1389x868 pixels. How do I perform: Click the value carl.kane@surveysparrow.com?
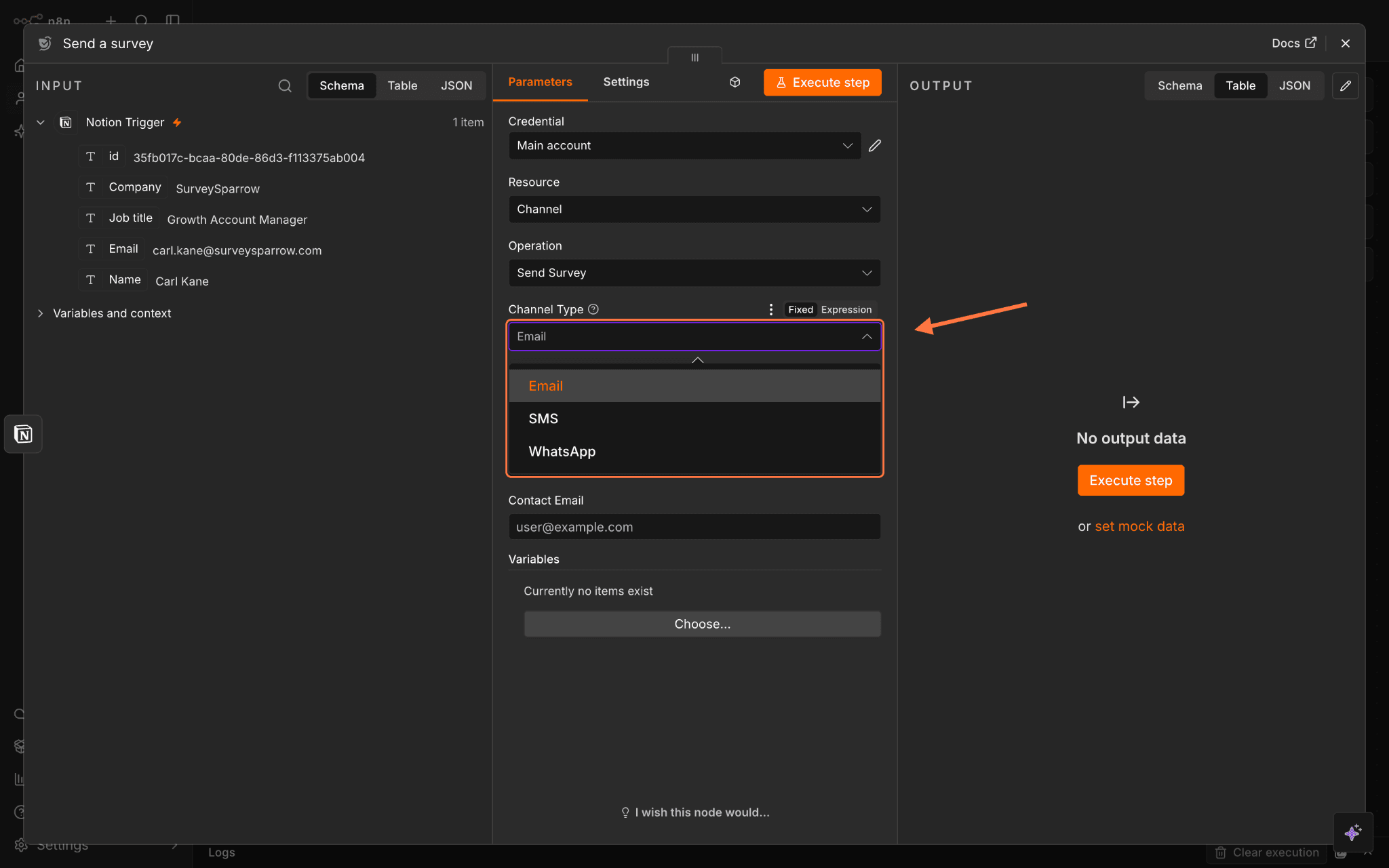coord(237,251)
